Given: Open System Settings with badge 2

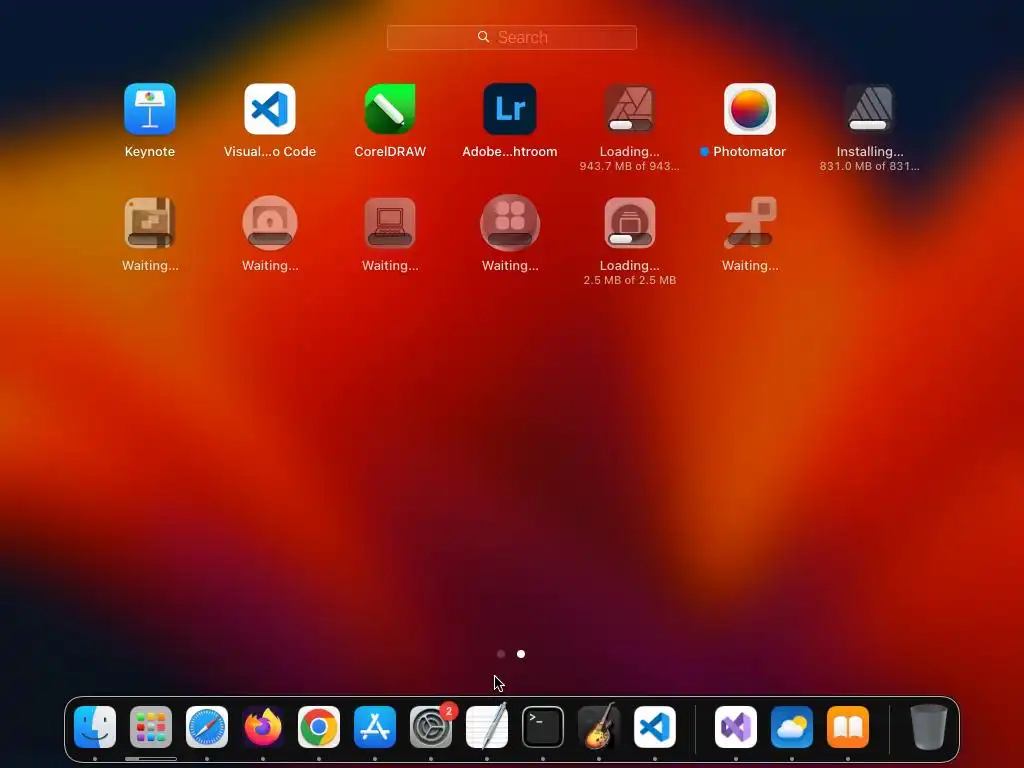Looking at the screenshot, I should point(431,727).
